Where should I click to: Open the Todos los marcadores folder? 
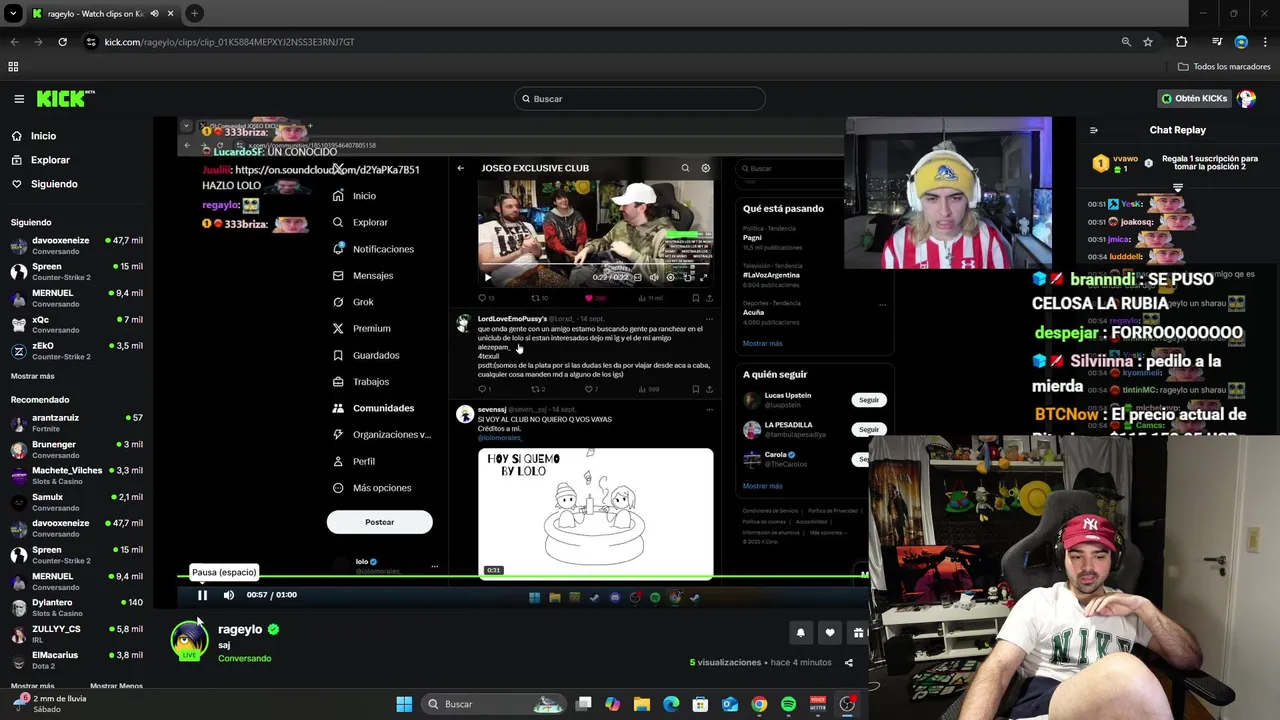click(1224, 67)
